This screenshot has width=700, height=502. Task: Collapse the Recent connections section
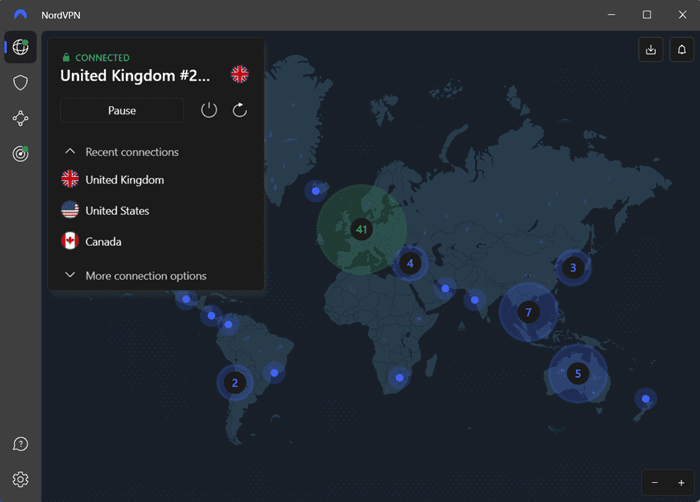click(x=121, y=152)
